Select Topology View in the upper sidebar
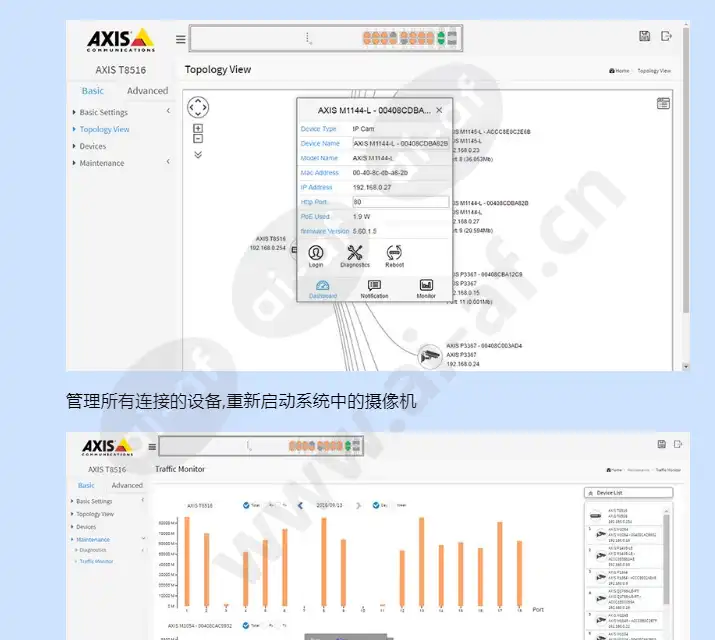 [x=104, y=129]
